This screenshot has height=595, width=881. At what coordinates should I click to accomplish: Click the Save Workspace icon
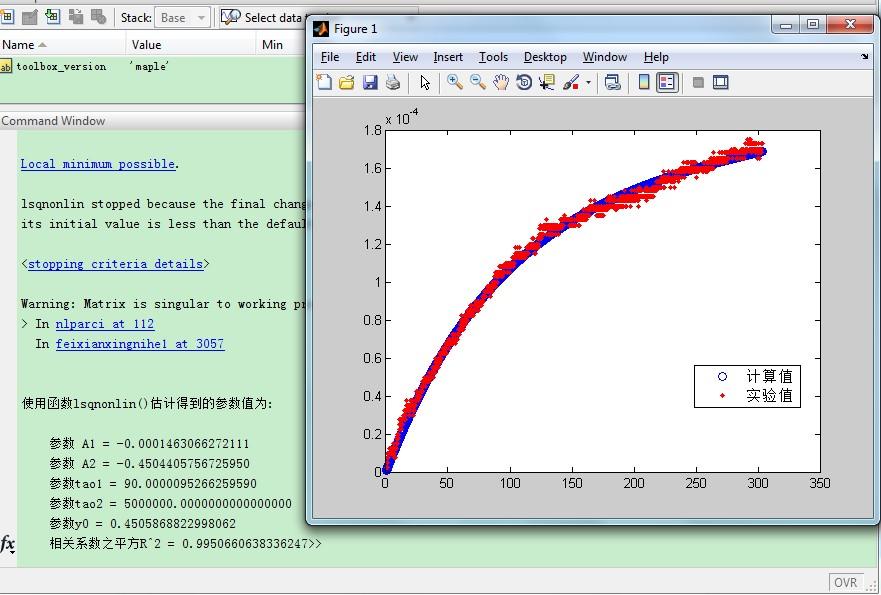75,17
